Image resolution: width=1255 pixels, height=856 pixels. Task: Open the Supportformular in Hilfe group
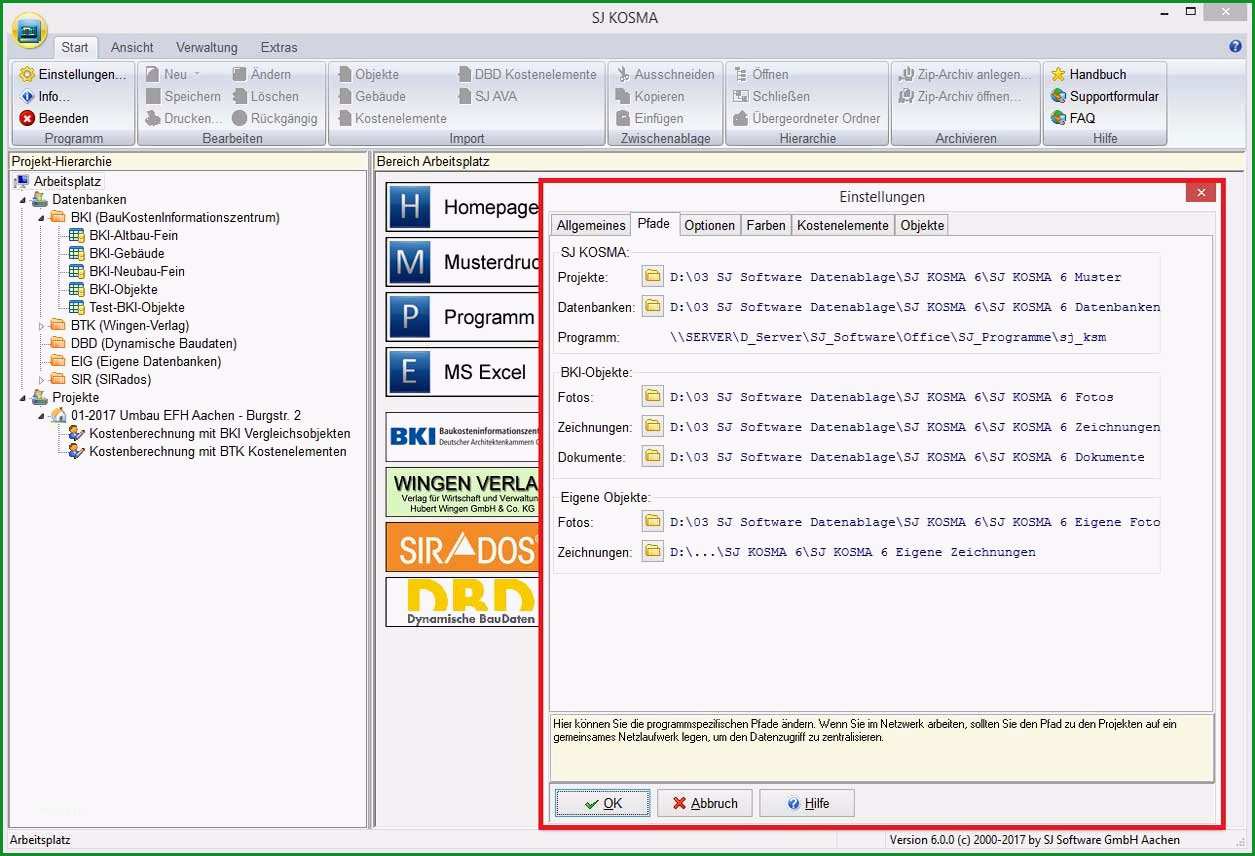coord(1104,96)
